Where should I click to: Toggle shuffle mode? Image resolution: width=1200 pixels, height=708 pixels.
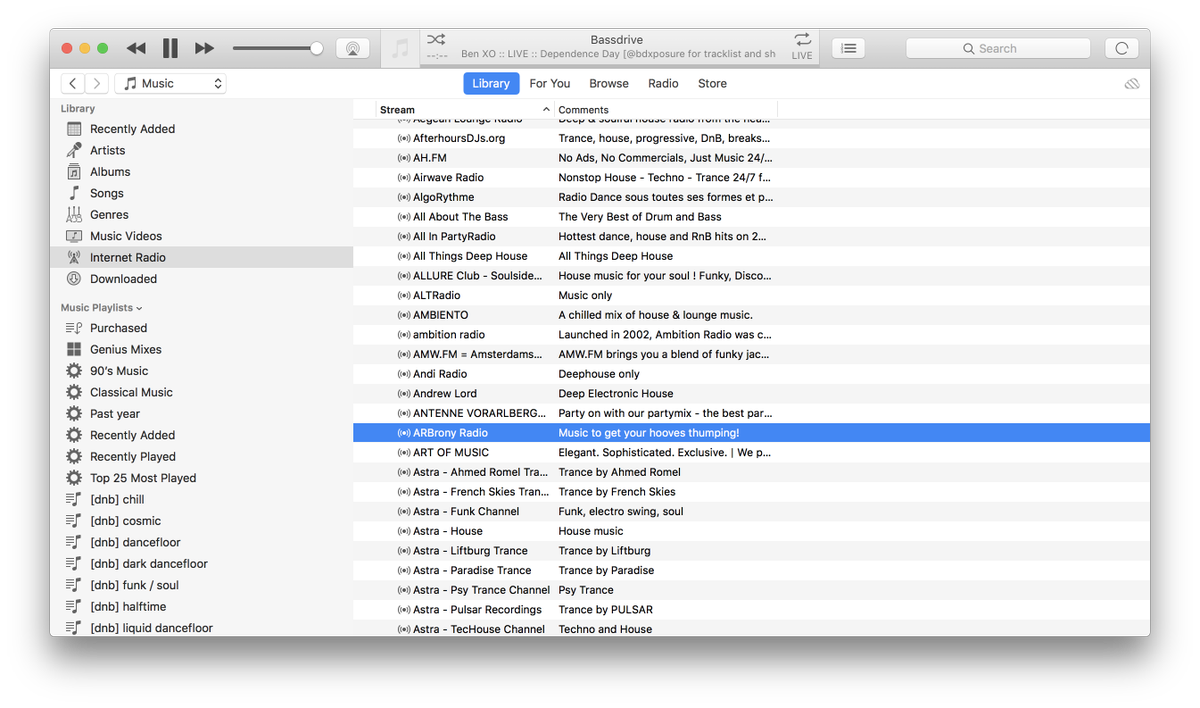click(436, 39)
